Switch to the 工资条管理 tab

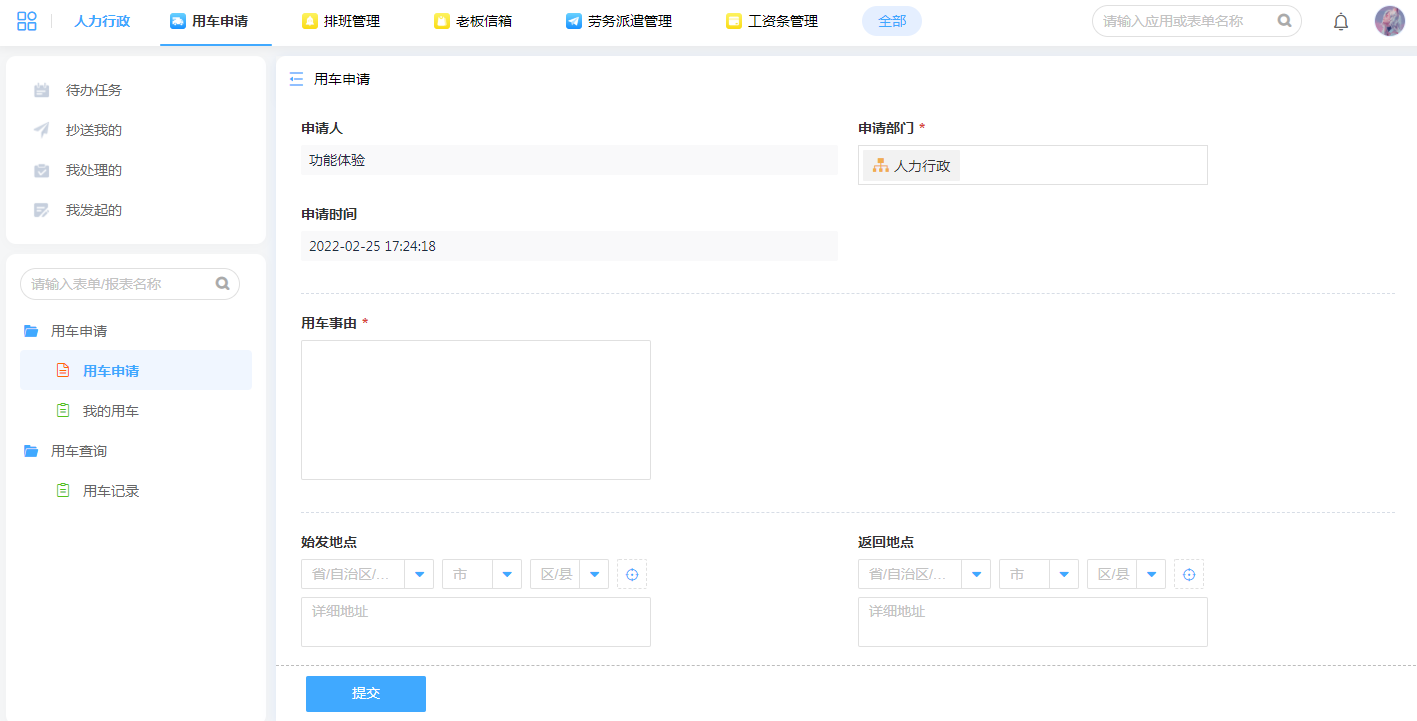coord(772,21)
